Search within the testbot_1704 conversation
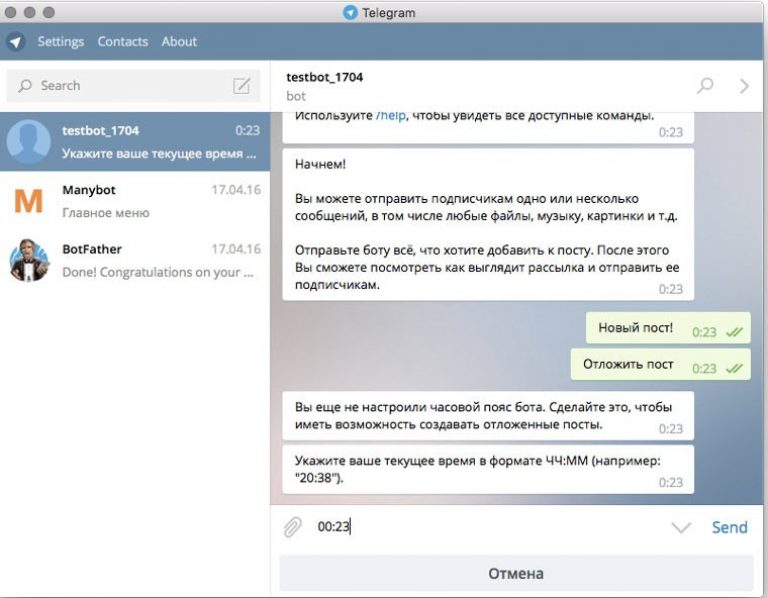The height and width of the screenshot is (598, 768). pyautogui.click(x=705, y=86)
